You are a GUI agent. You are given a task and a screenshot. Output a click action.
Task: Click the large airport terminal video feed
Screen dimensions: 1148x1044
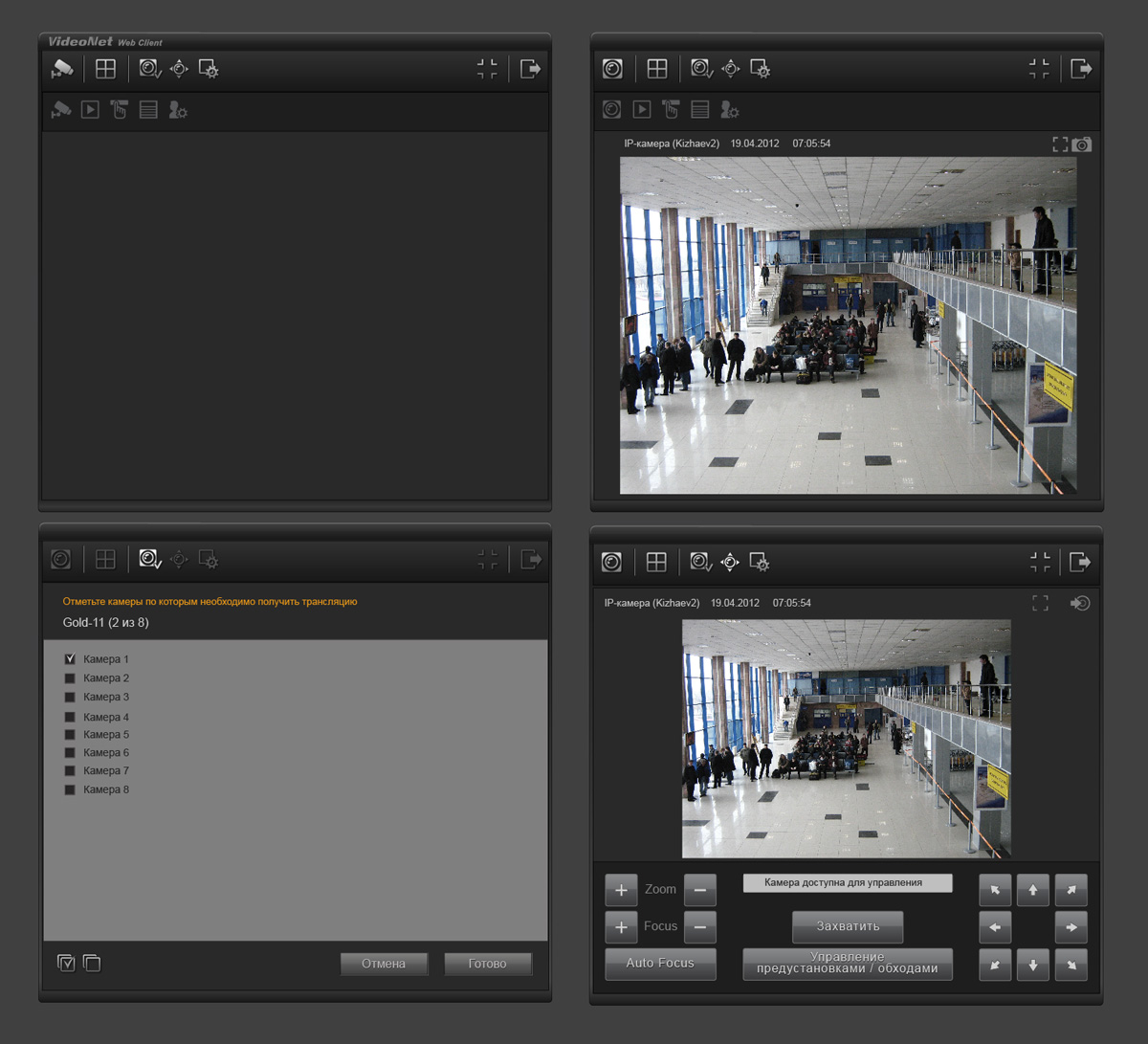click(849, 325)
